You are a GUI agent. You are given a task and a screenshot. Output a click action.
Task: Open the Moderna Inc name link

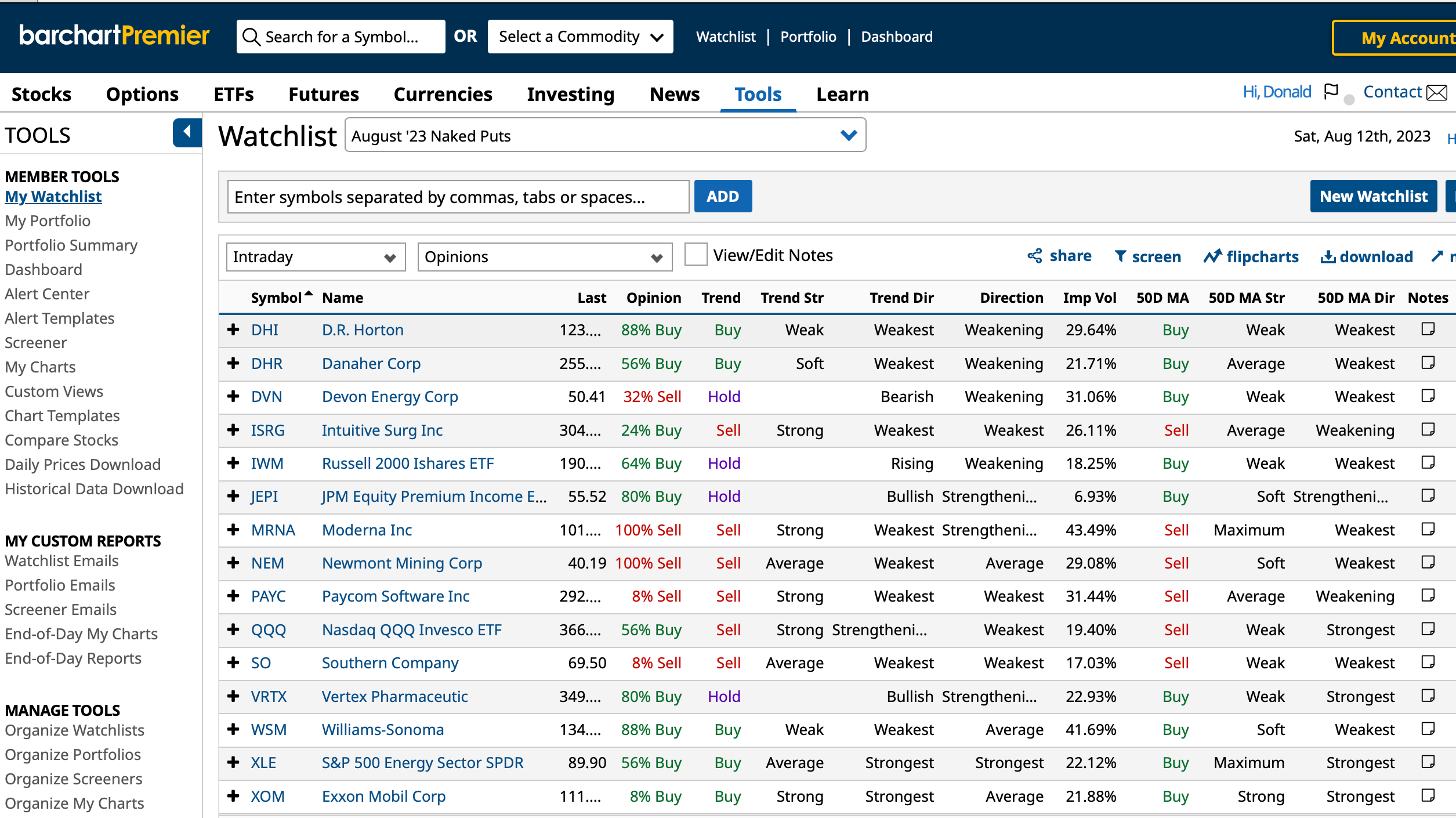367,530
